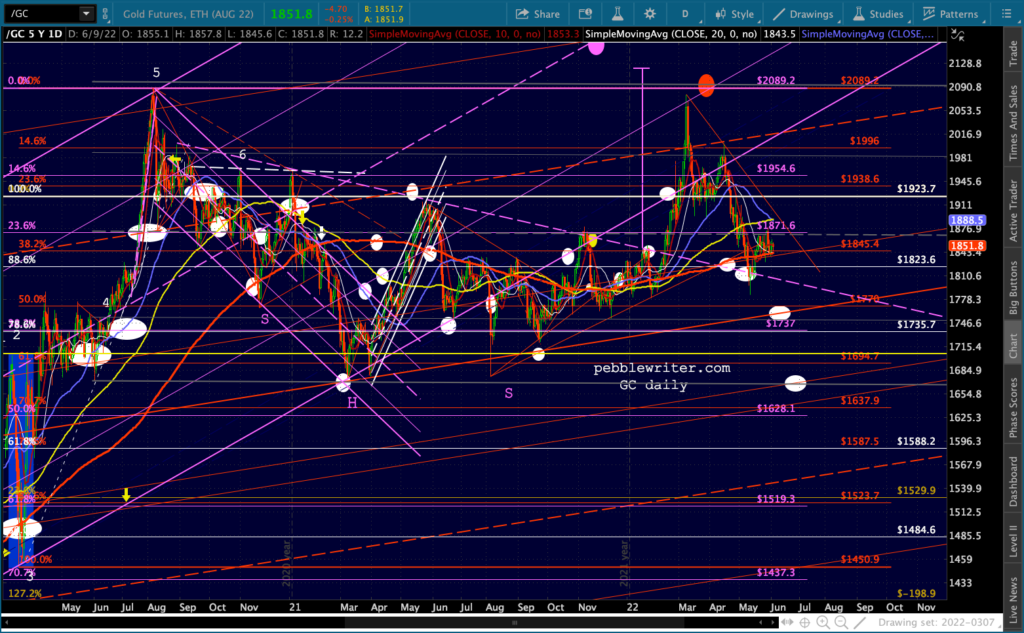Open the list options menu at top right
Viewport: 1024px width, 633px height.
(x=1006, y=14)
